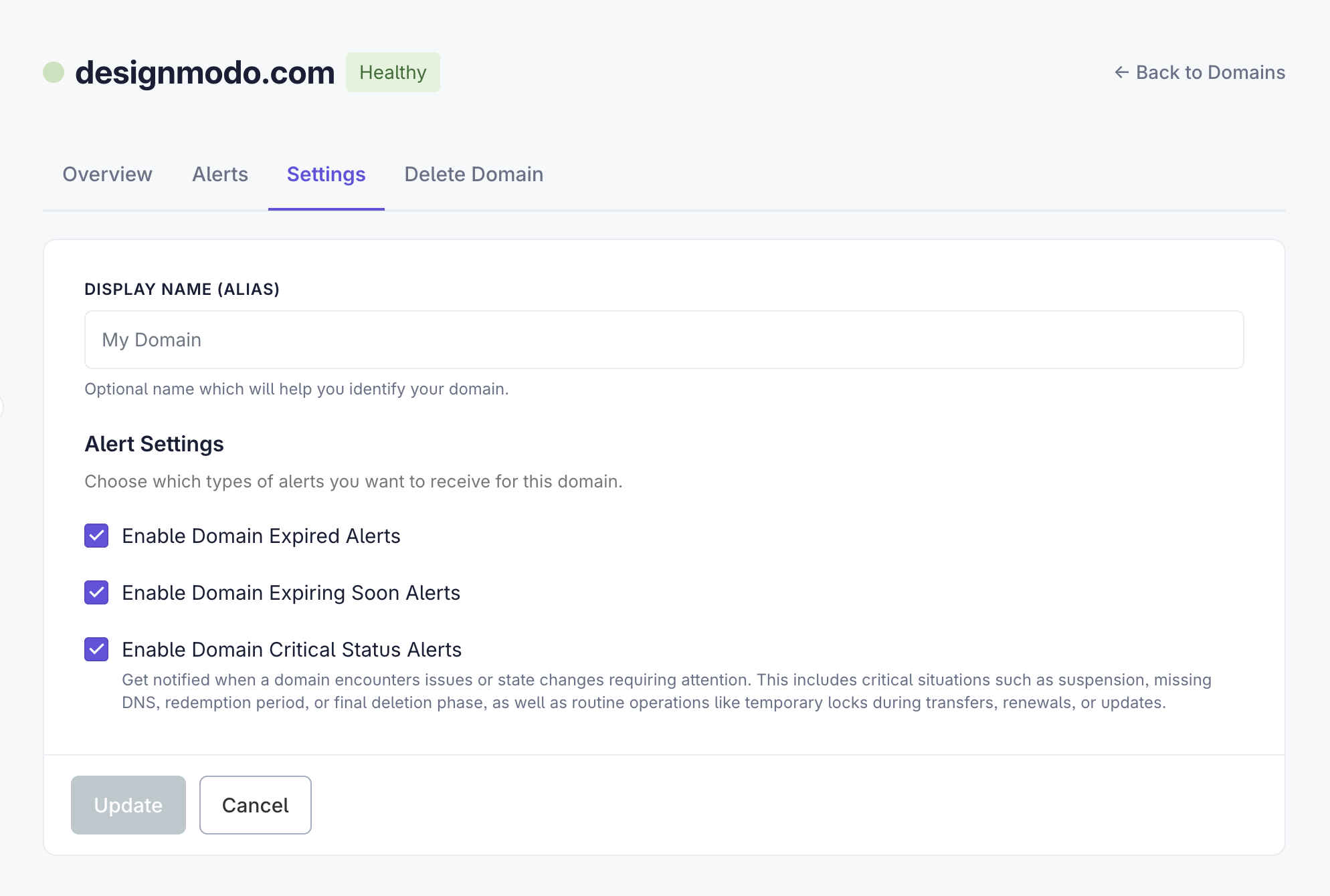This screenshot has width=1330, height=896.
Task: Click the 'Enable Domain Critical Status Alerts' label
Action: 292,650
